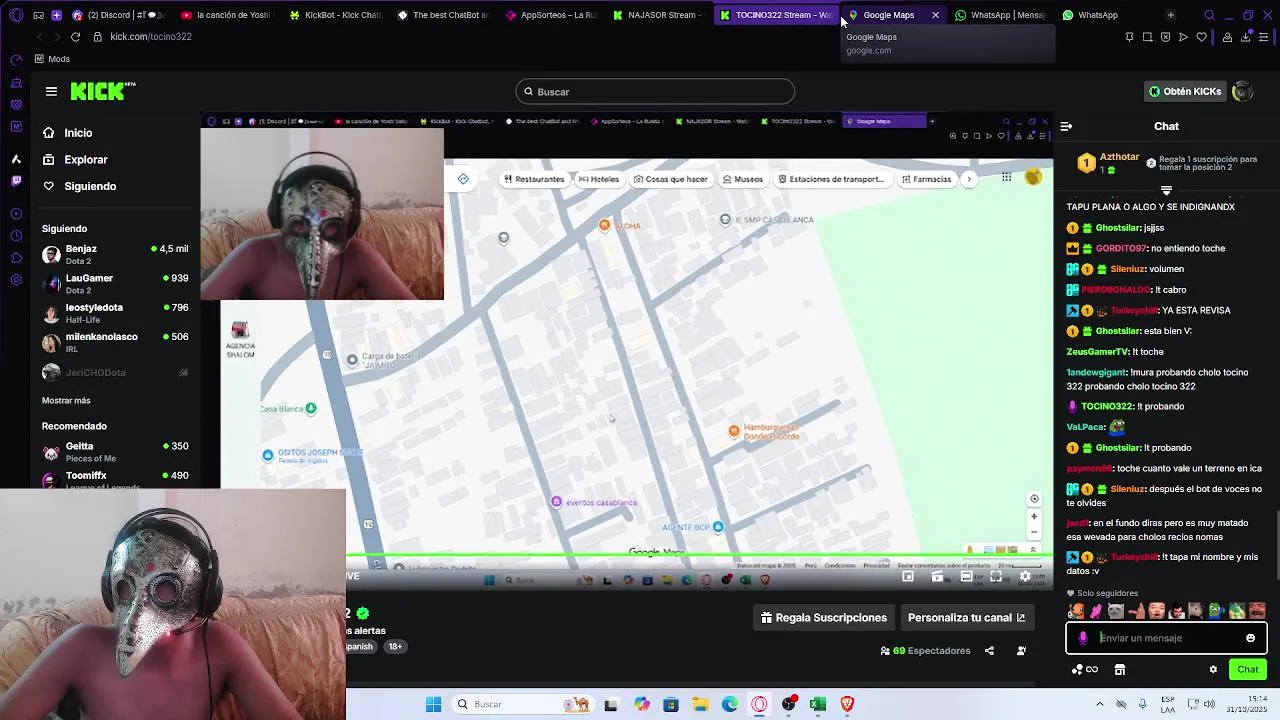1280x720 pixels.
Task: Open the user profile avatar menu
Action: pos(1243,91)
